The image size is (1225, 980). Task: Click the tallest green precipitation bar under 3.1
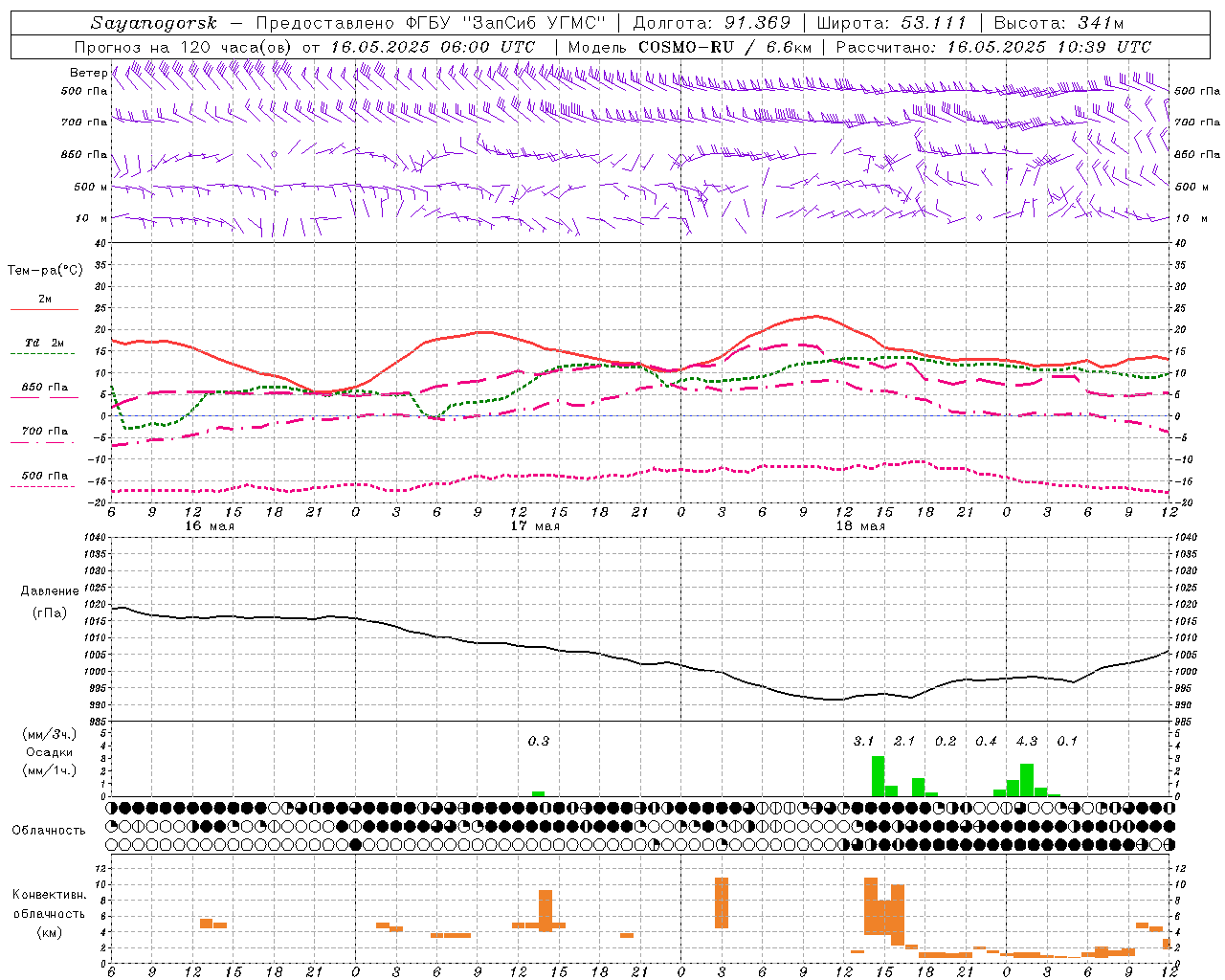pyautogui.click(x=878, y=776)
